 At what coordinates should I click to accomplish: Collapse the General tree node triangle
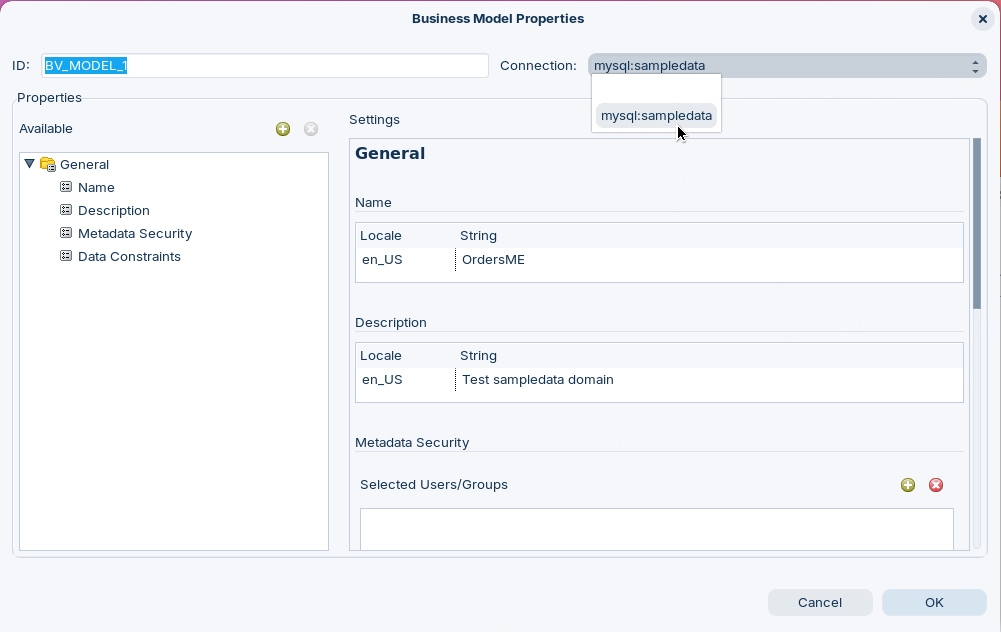[x=30, y=164]
